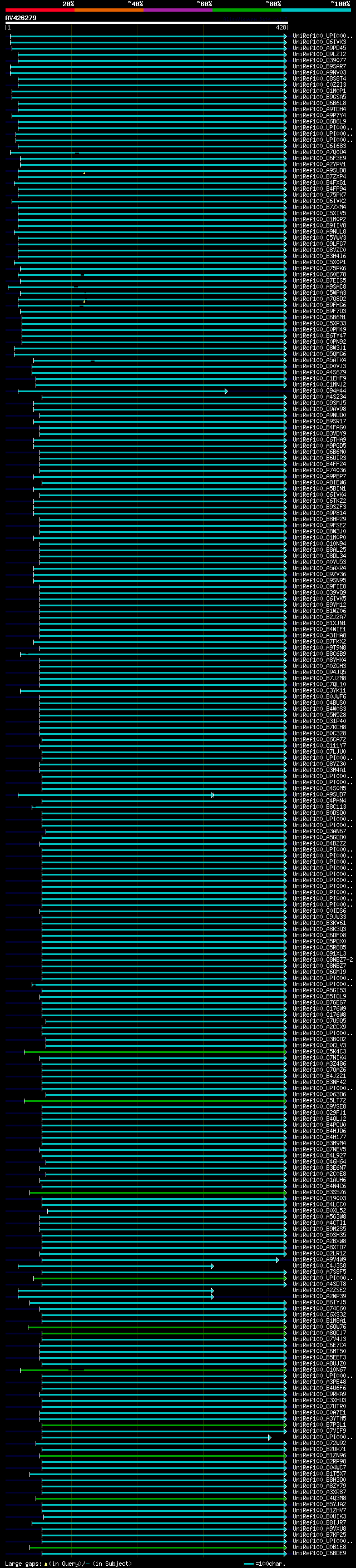Select hit label UniRef100_Q1M0P0
The image size is (356, 1568).
(x=319, y=537)
